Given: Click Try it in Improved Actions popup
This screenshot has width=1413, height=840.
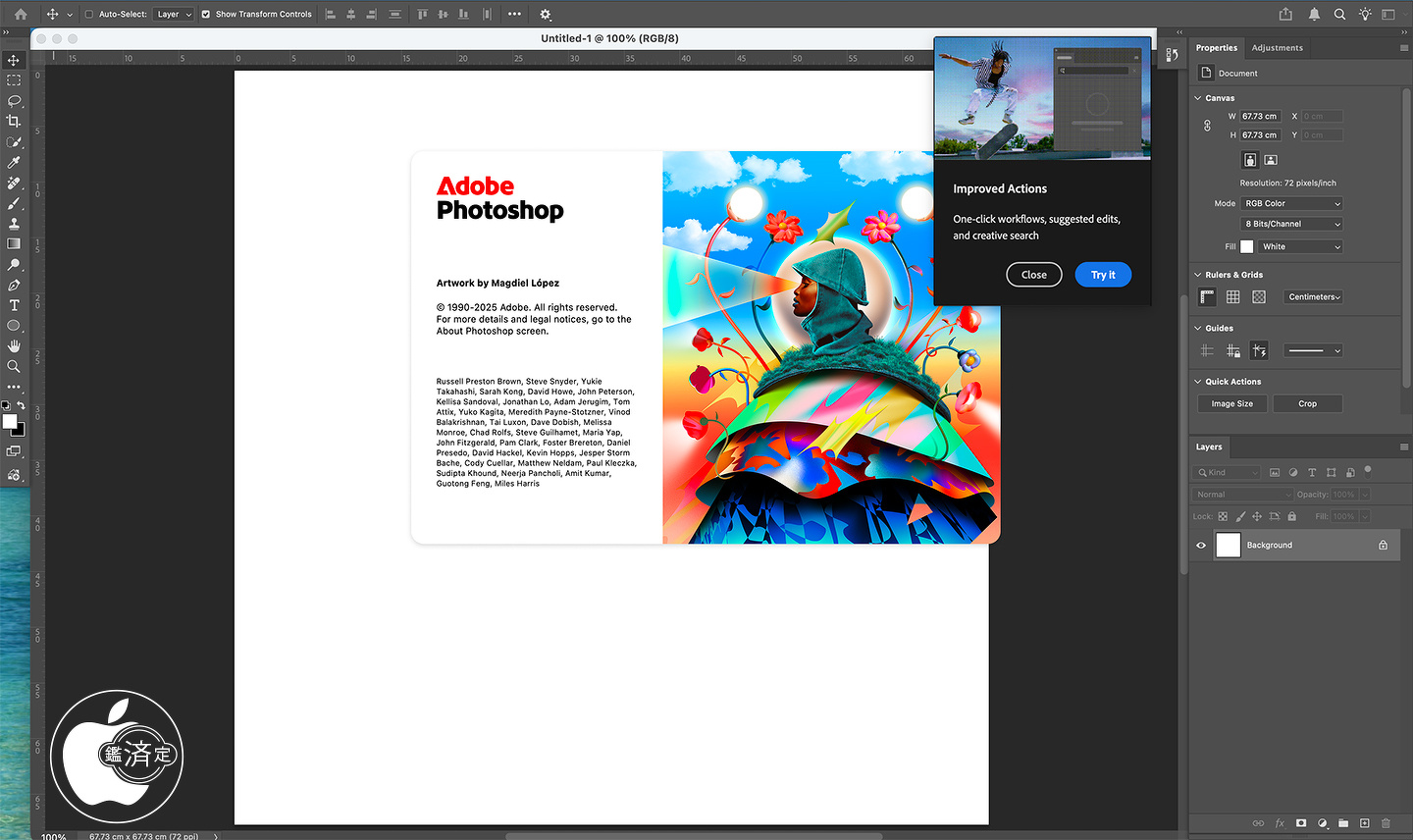Looking at the screenshot, I should click(1103, 275).
